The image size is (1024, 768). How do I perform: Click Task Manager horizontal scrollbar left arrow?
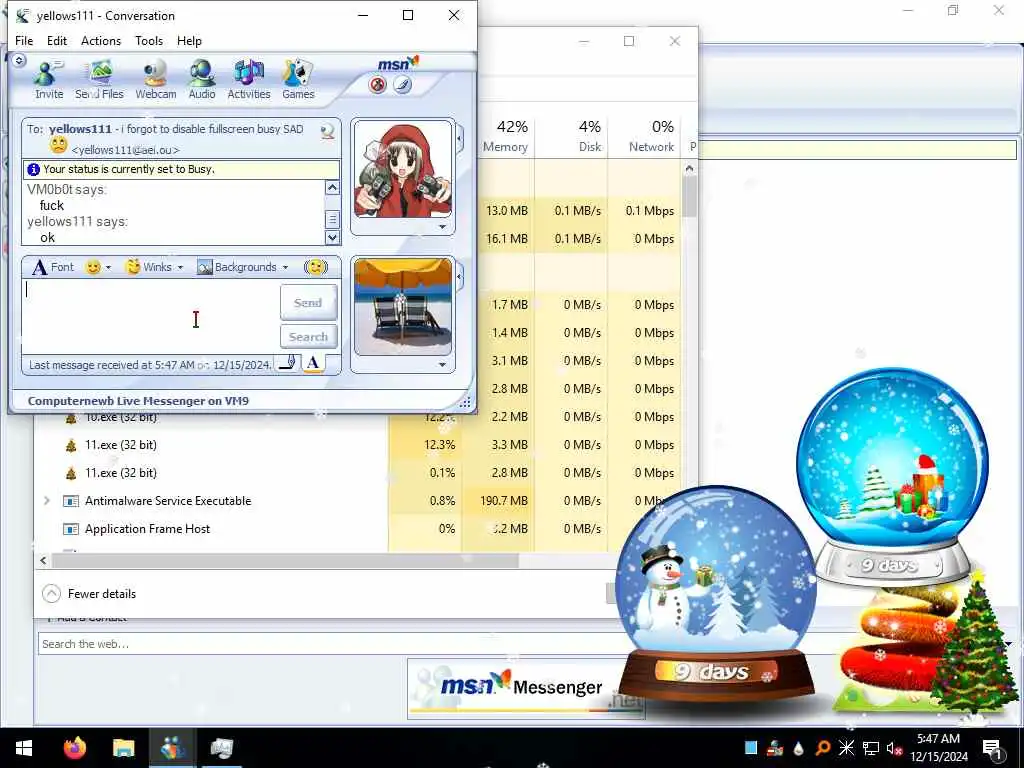click(x=43, y=560)
